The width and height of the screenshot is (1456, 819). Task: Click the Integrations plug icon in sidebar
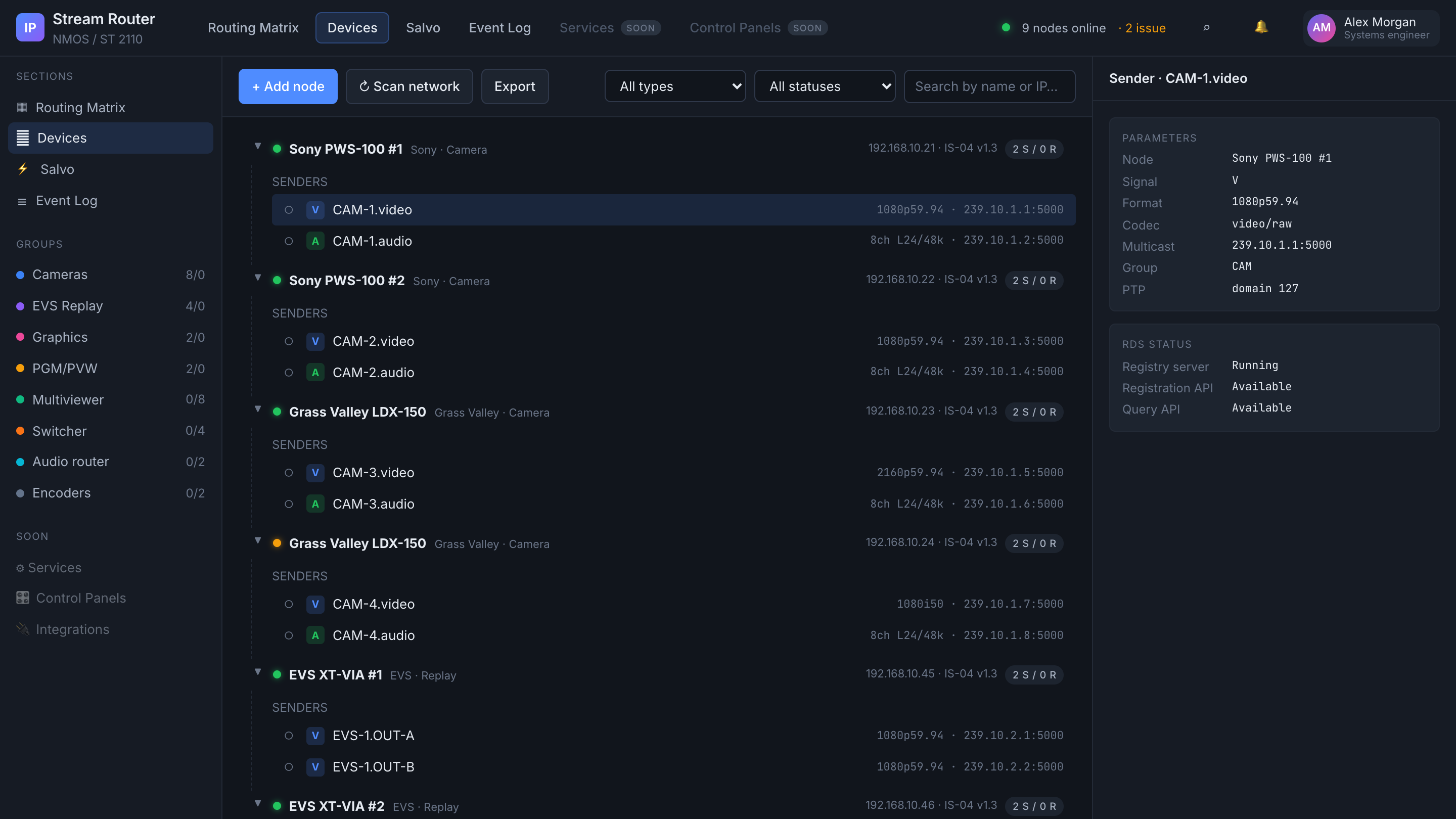[x=23, y=629]
